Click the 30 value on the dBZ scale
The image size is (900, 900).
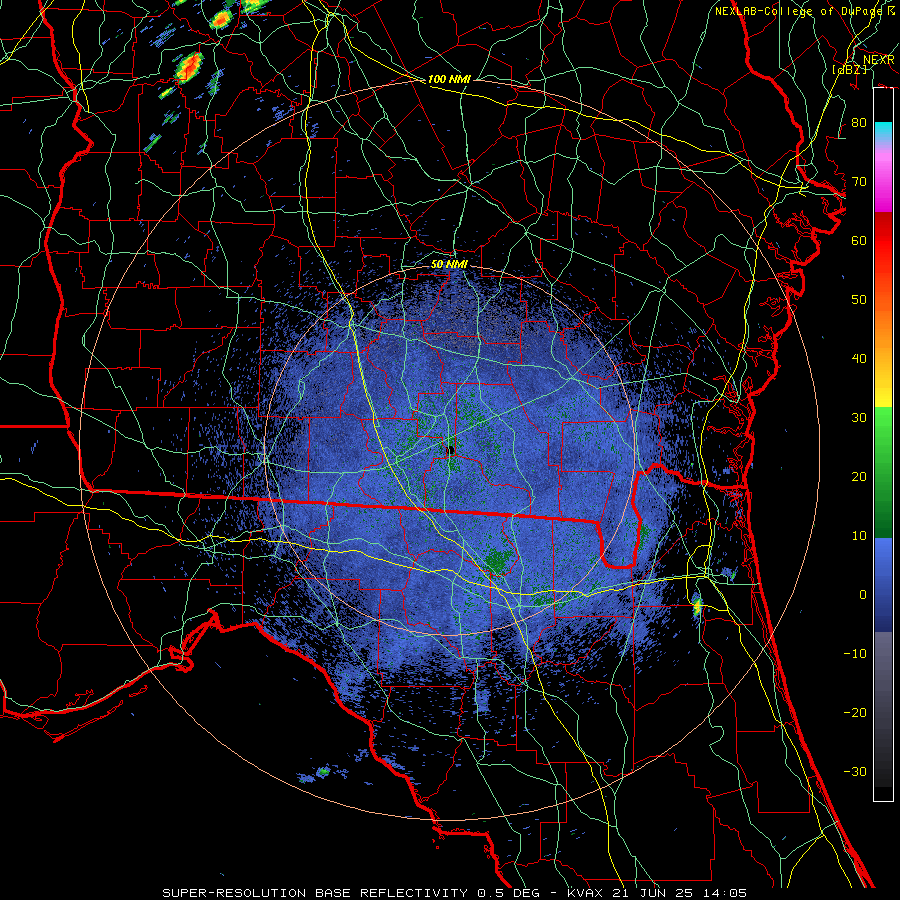click(859, 418)
